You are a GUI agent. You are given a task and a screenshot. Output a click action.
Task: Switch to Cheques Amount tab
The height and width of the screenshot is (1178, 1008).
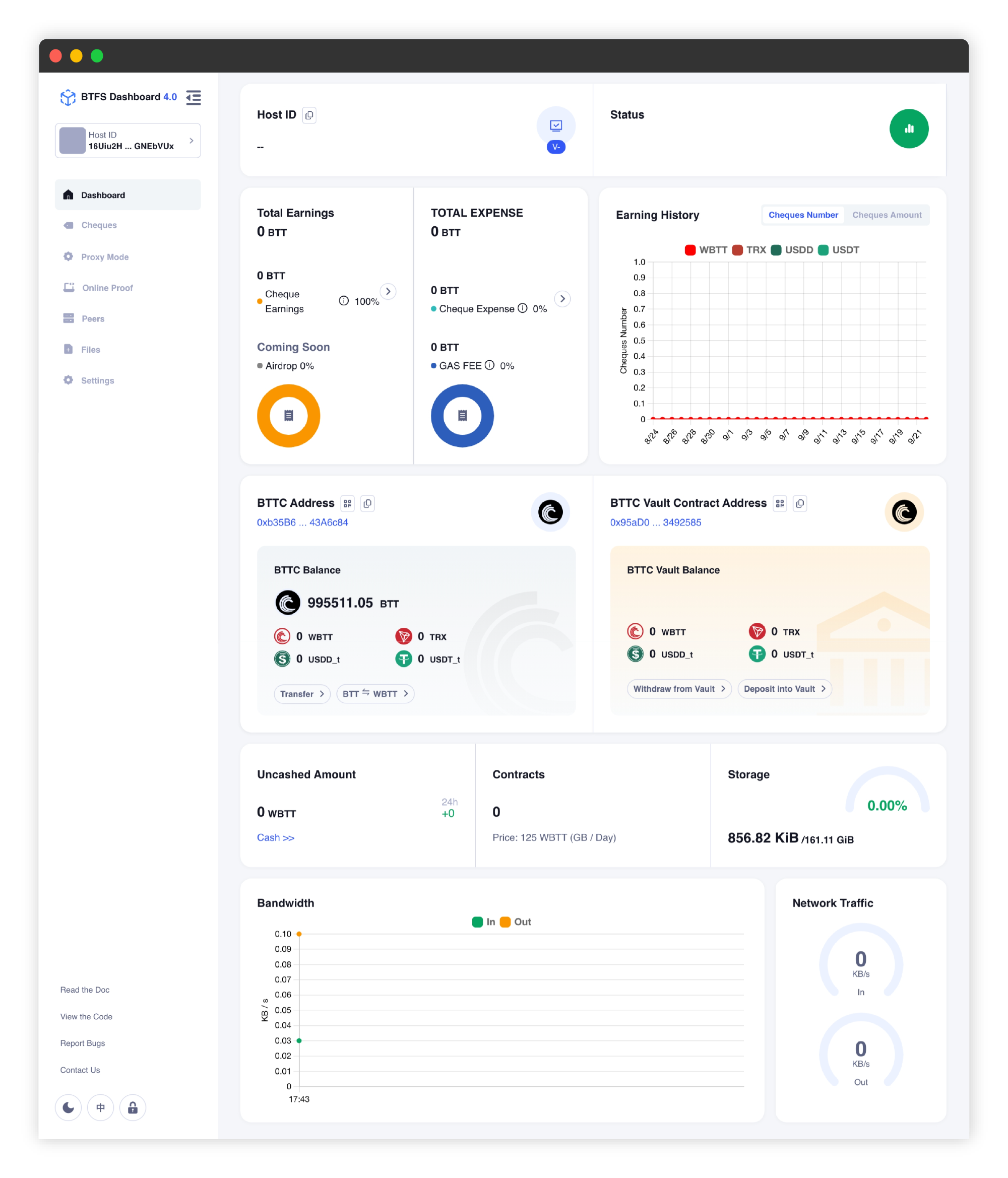coord(886,215)
